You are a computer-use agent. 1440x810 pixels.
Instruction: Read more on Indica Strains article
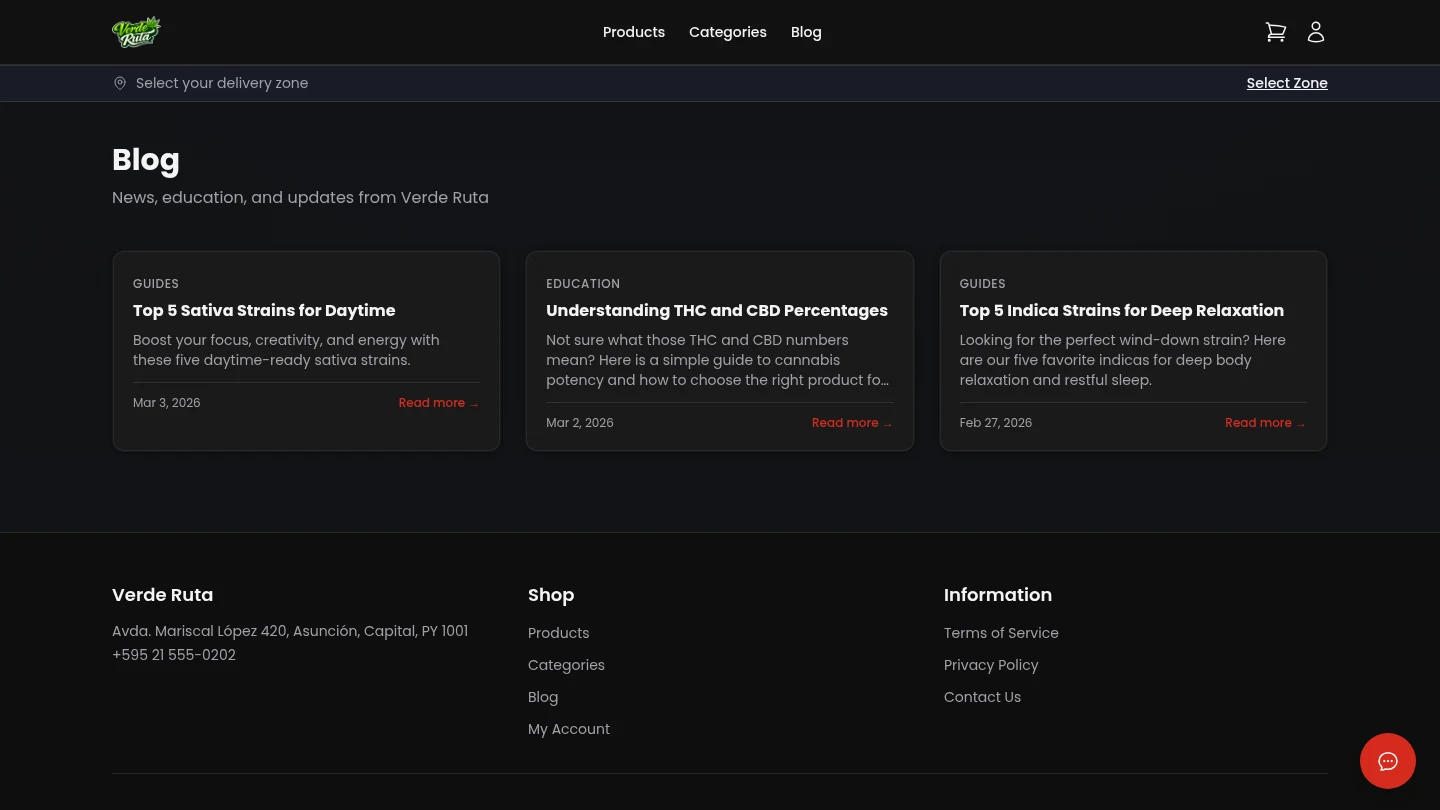(x=1264, y=423)
